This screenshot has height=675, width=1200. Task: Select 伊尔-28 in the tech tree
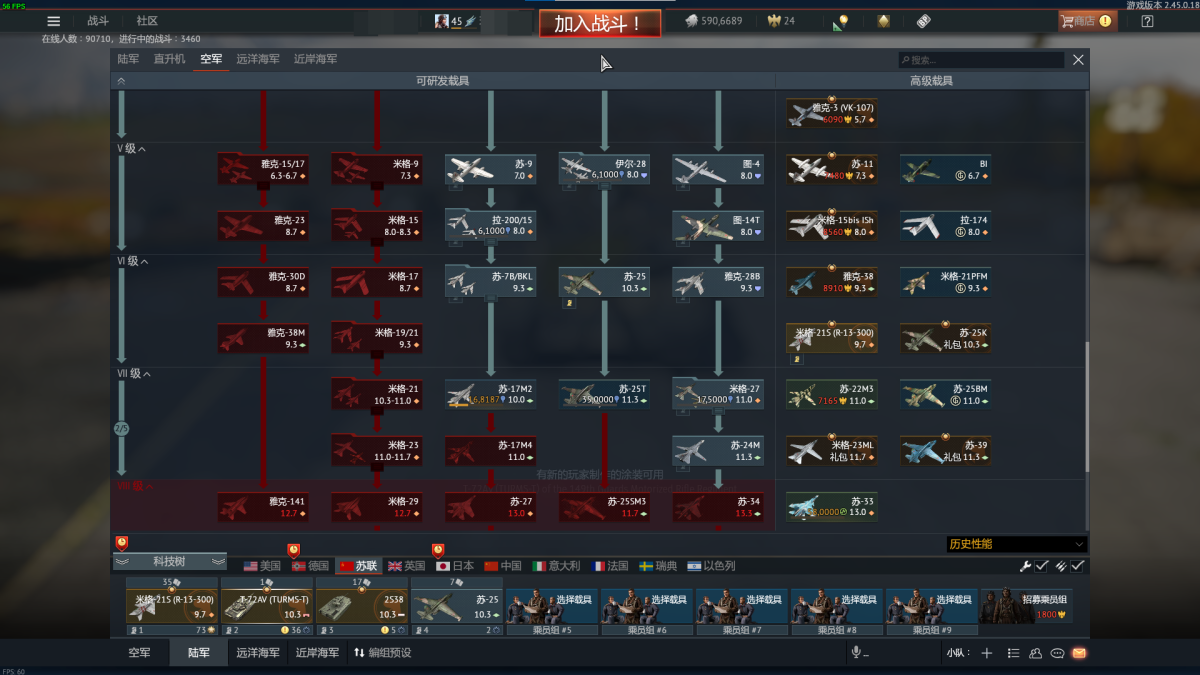tap(604, 169)
